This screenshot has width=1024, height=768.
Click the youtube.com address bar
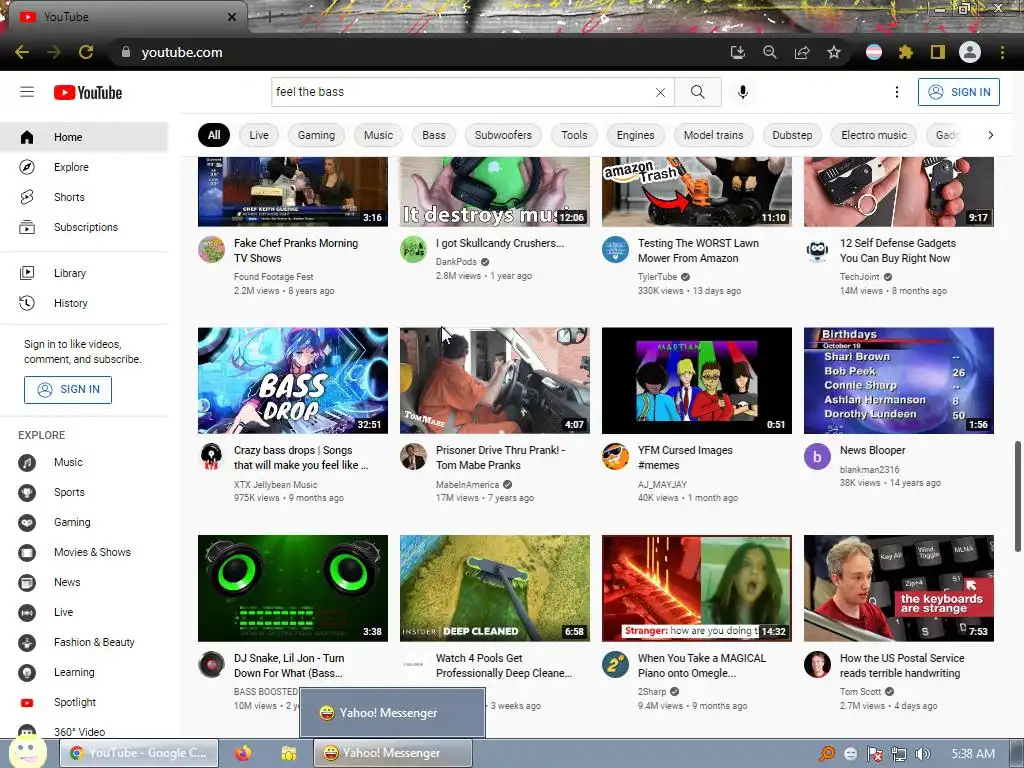(418, 52)
